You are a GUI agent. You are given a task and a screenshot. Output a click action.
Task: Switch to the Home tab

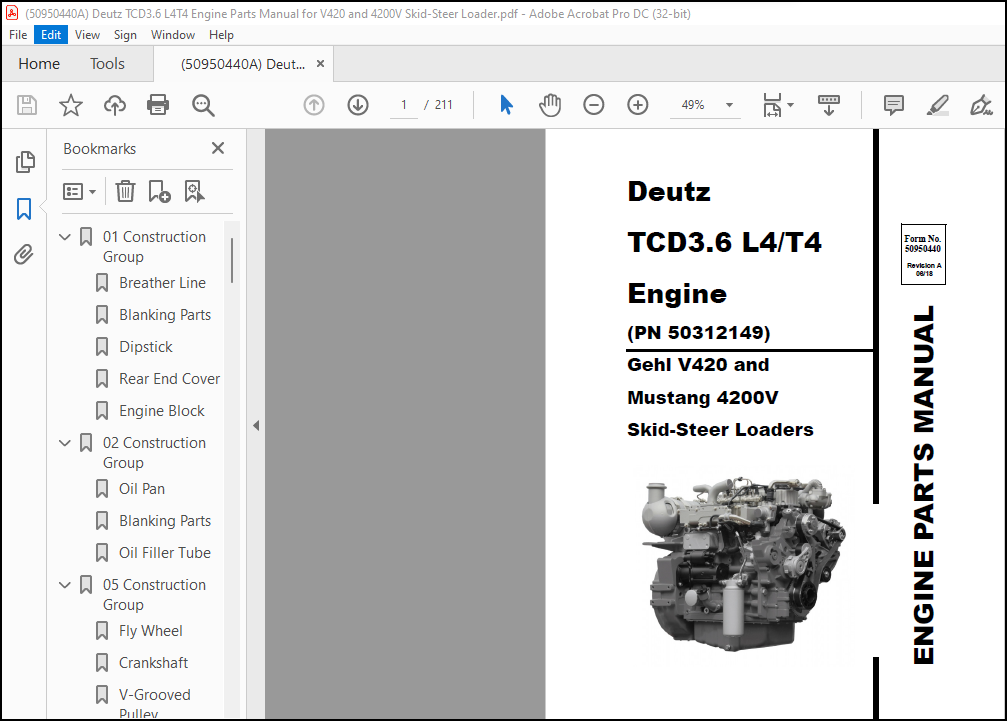(39, 64)
